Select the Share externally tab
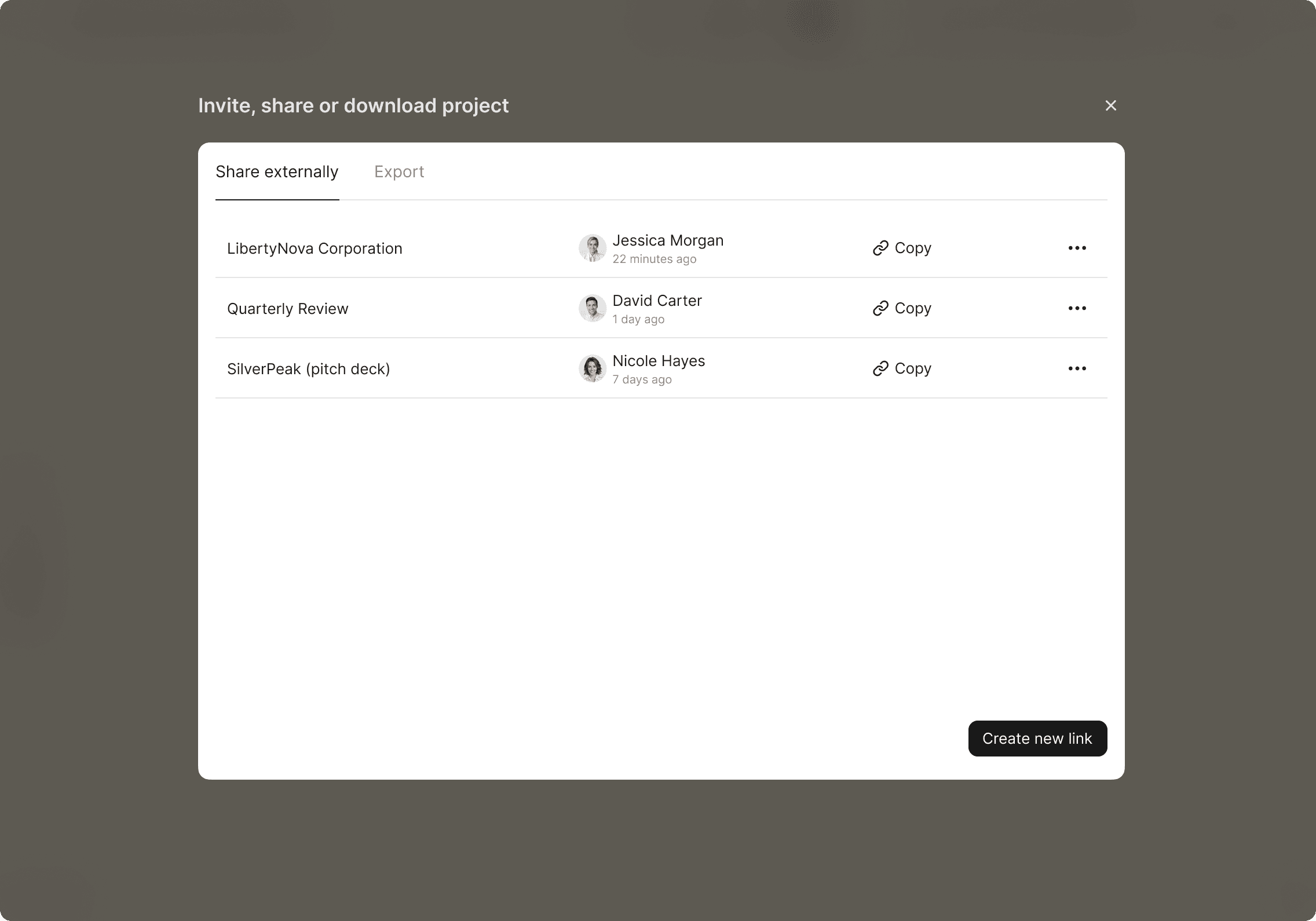This screenshot has height=921, width=1316. (x=277, y=171)
